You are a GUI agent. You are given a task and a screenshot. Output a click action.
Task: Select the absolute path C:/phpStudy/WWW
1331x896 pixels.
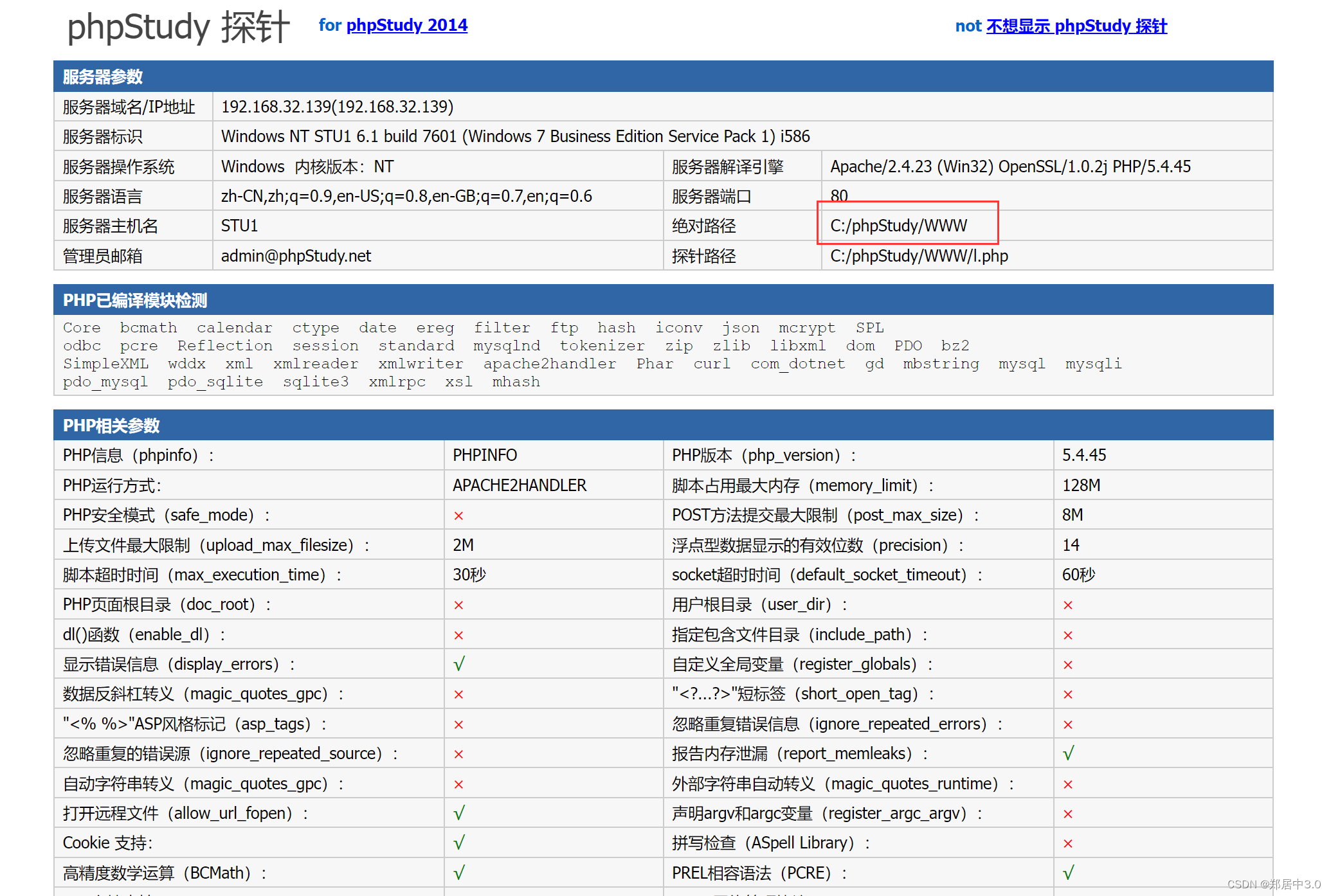click(898, 226)
